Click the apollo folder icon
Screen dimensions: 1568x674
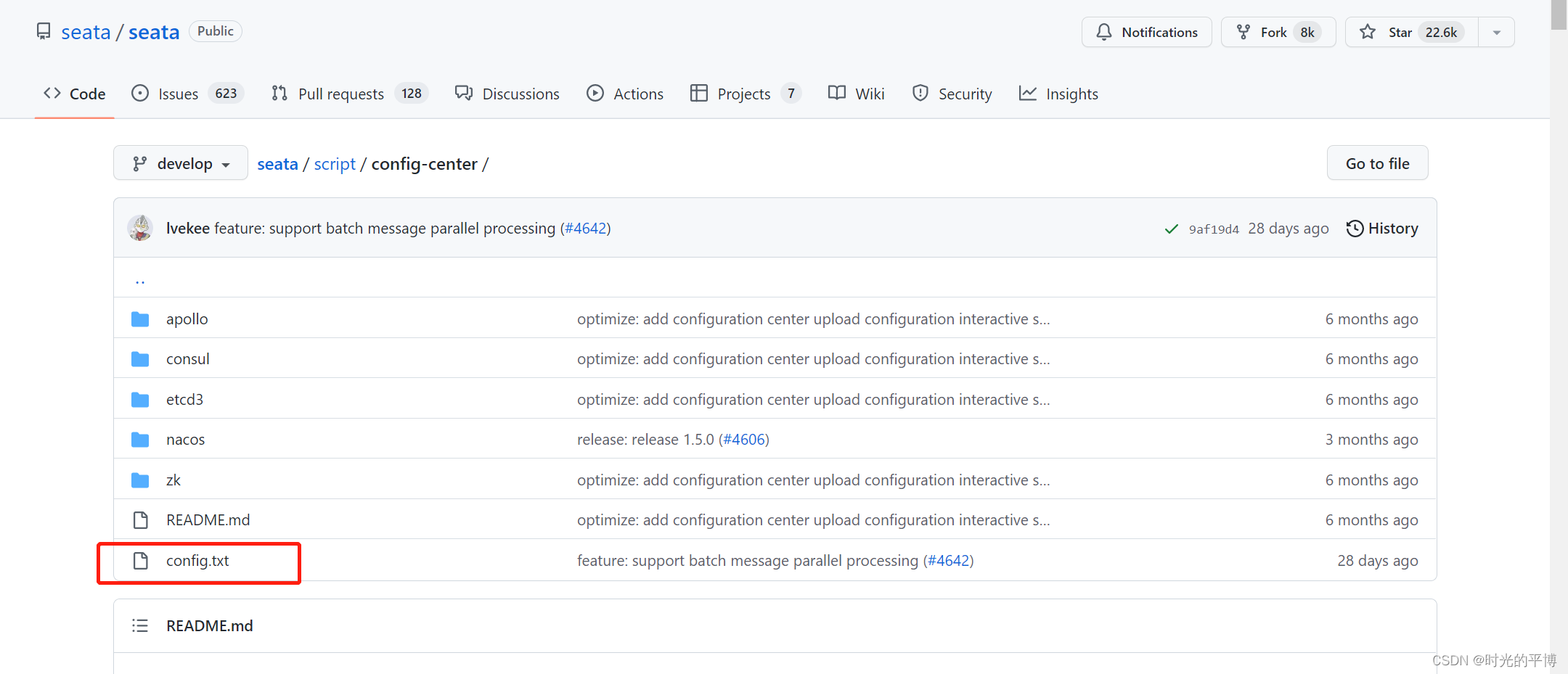140,319
